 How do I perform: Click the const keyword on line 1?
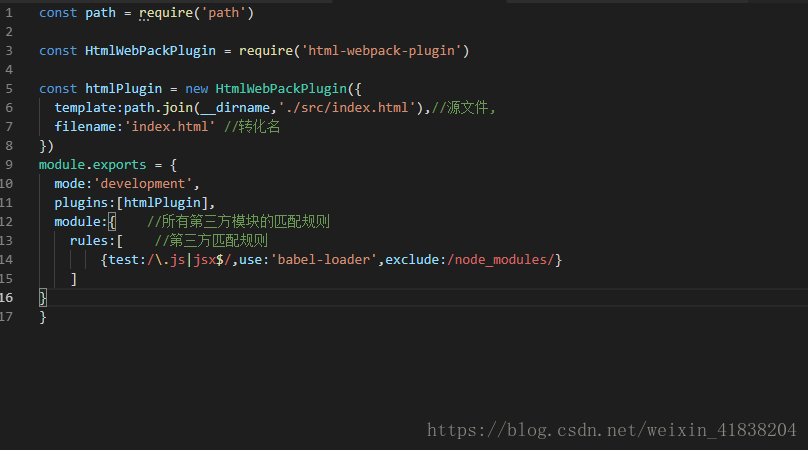[58, 13]
